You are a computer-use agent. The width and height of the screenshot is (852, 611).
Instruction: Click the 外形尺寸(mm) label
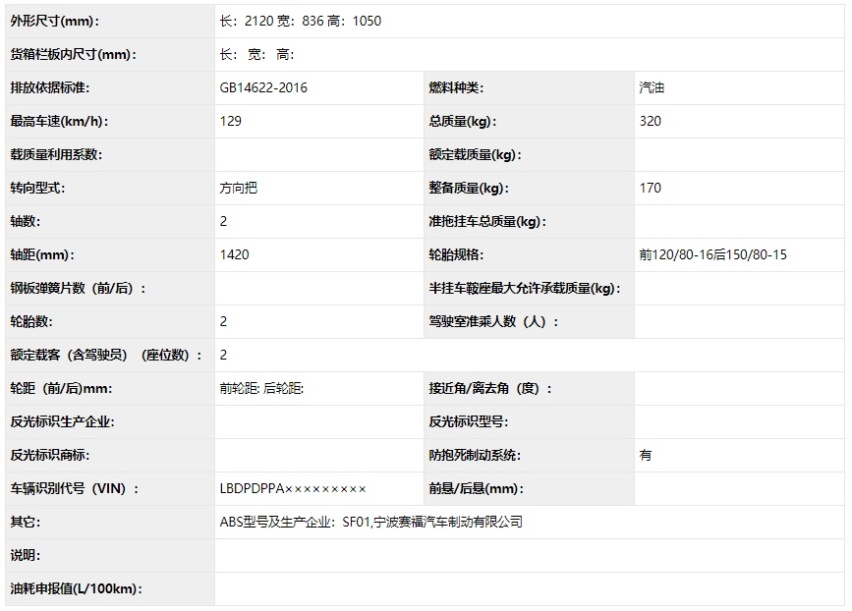point(55,21)
